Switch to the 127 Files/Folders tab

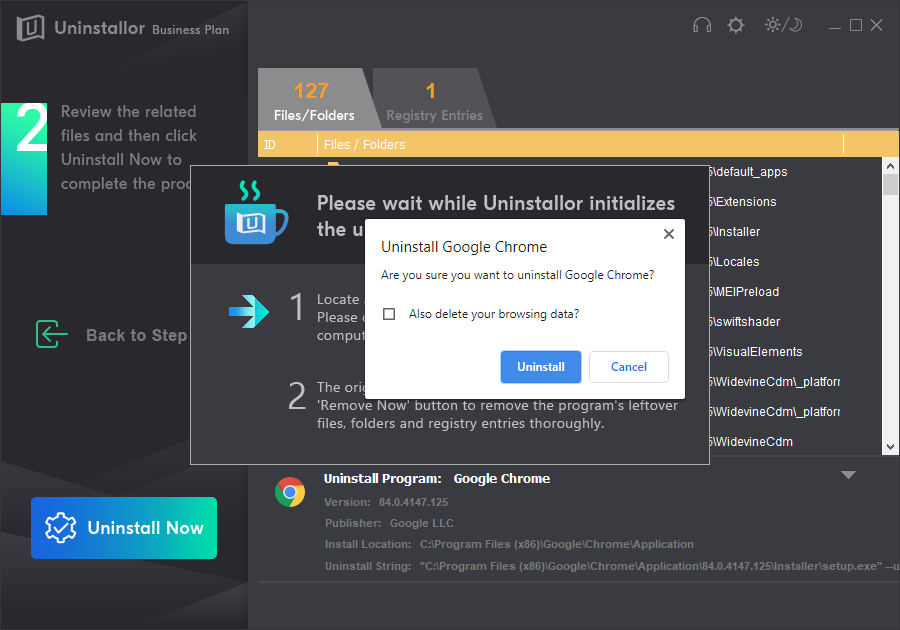[315, 99]
